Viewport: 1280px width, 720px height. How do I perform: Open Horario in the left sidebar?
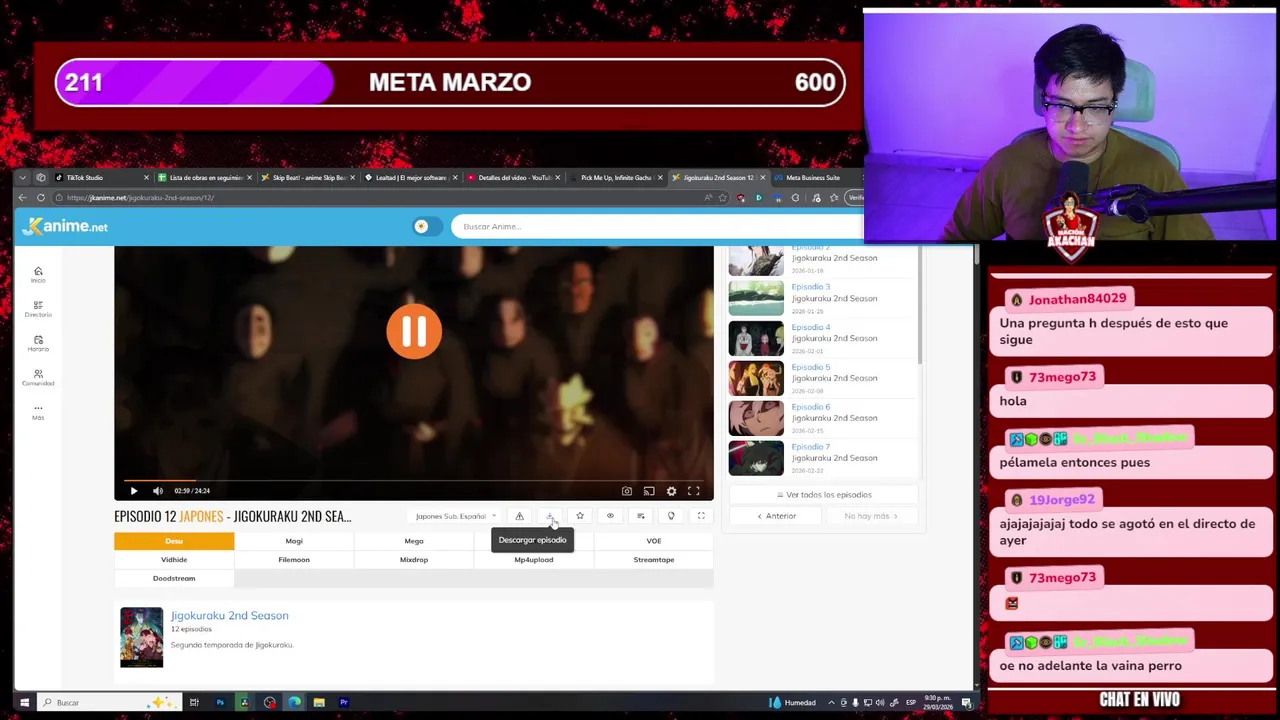[38, 343]
